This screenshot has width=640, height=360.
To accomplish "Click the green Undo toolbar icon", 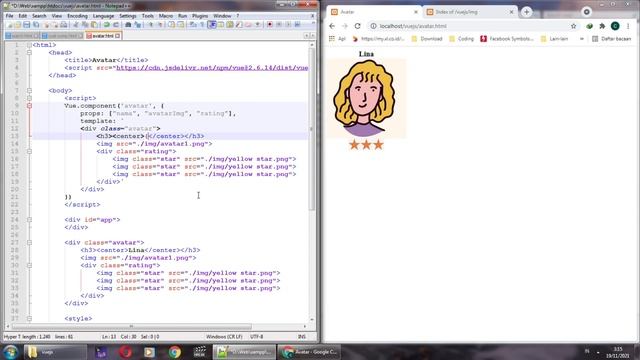I will [x=107, y=25].
